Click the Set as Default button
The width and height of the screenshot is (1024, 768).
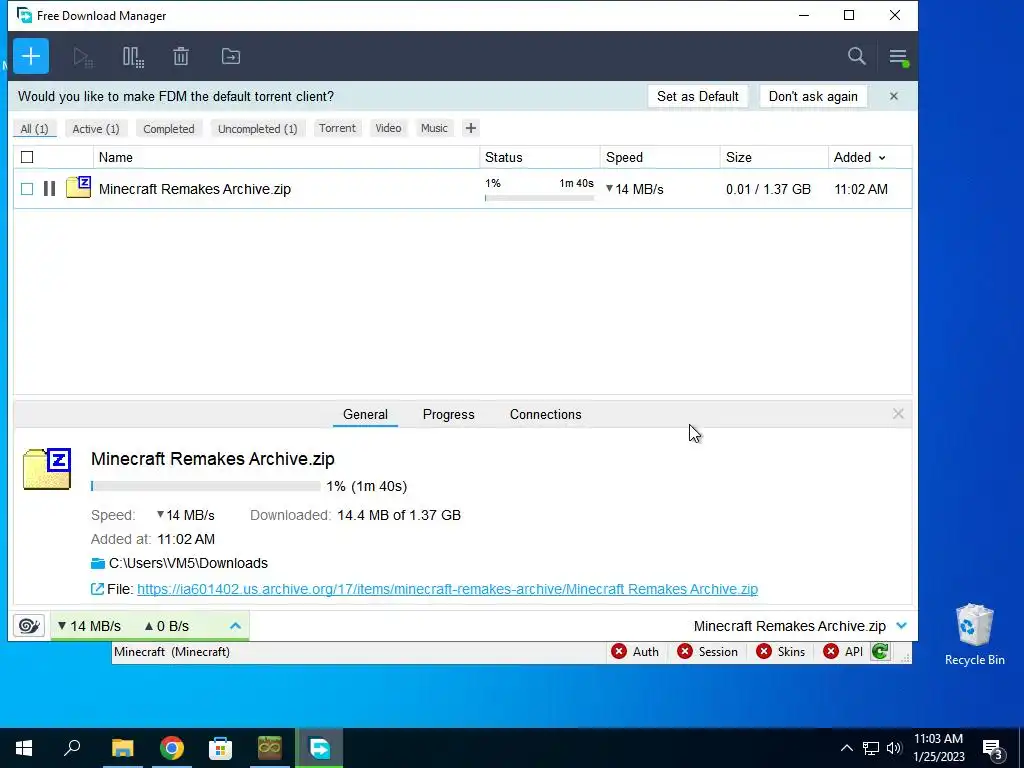[697, 96]
